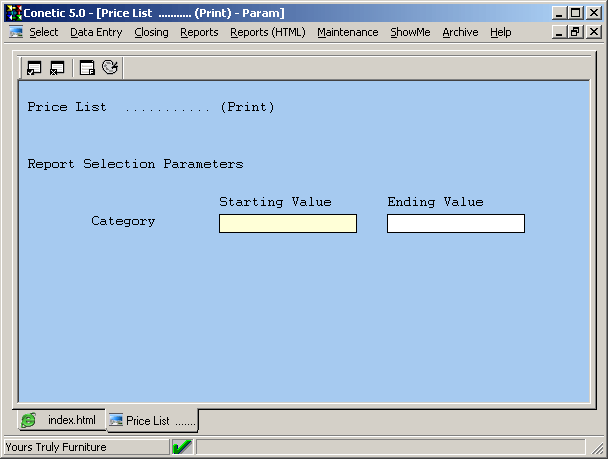The width and height of the screenshot is (608, 459).
Task: Open the Maintenance menu
Action: click(347, 32)
